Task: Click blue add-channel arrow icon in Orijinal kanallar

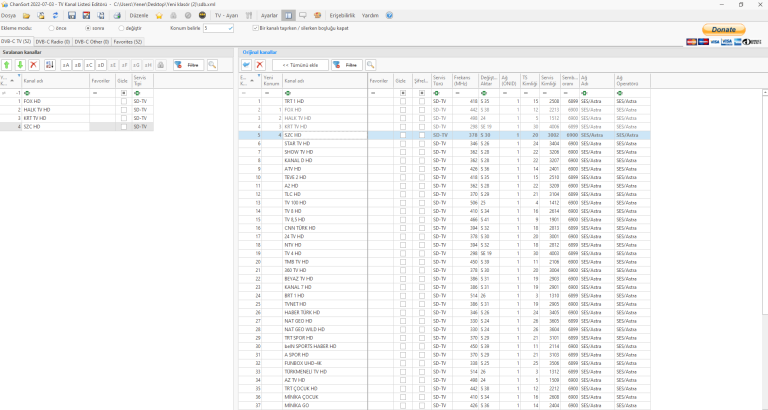Action: (x=246, y=65)
